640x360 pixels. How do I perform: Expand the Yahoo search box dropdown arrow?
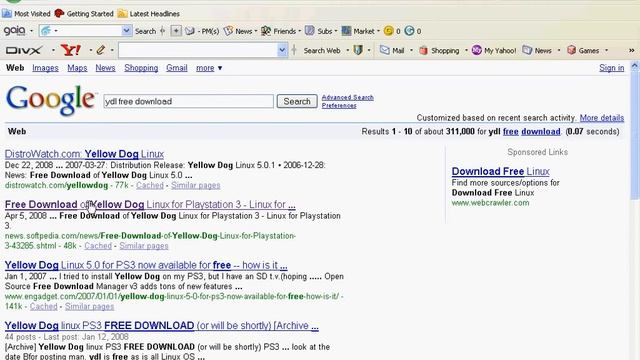point(282,50)
